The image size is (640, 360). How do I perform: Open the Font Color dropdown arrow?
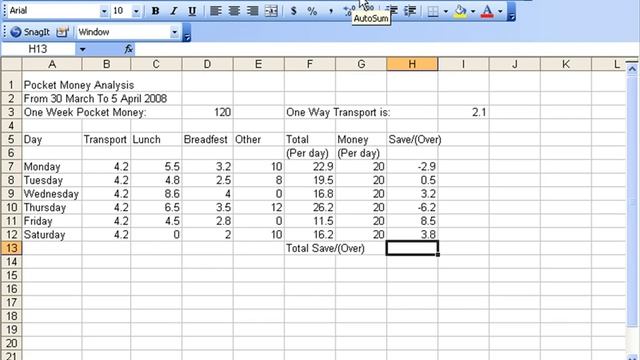[500, 11]
